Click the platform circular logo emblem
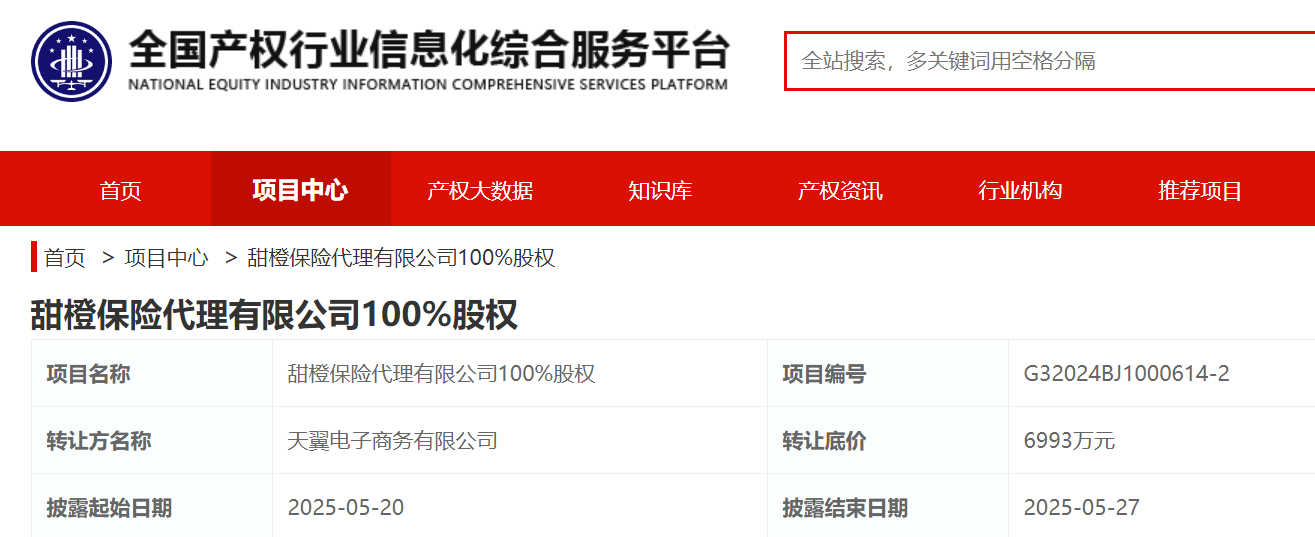This screenshot has width=1315, height=537. (71, 61)
